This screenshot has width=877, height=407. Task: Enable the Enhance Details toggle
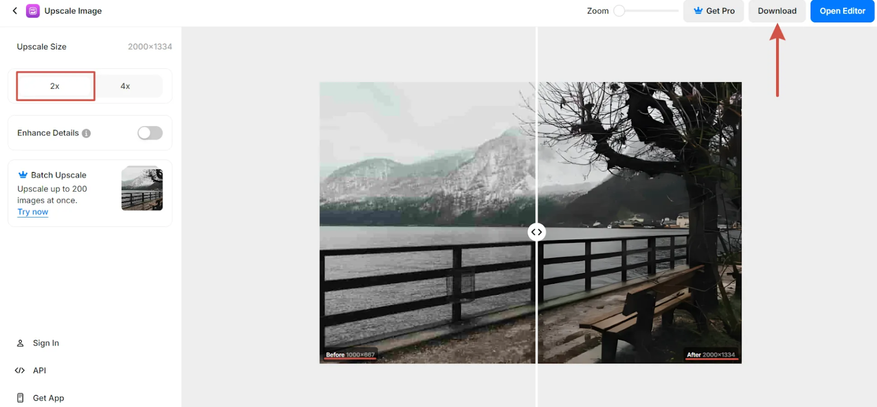tap(150, 133)
